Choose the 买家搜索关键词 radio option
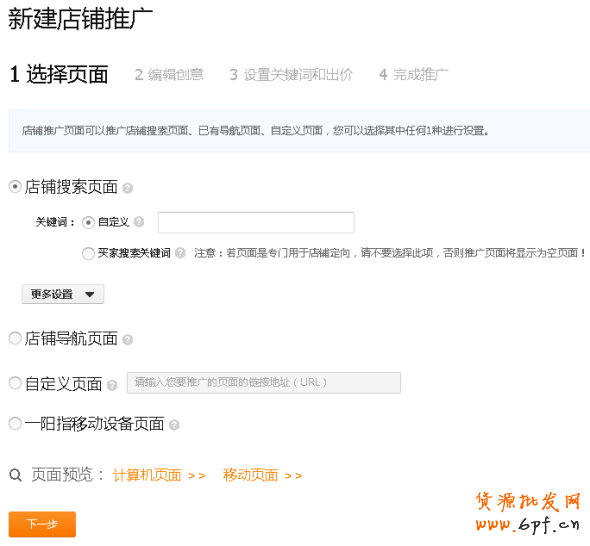This screenshot has height=546, width=590. tap(88, 253)
